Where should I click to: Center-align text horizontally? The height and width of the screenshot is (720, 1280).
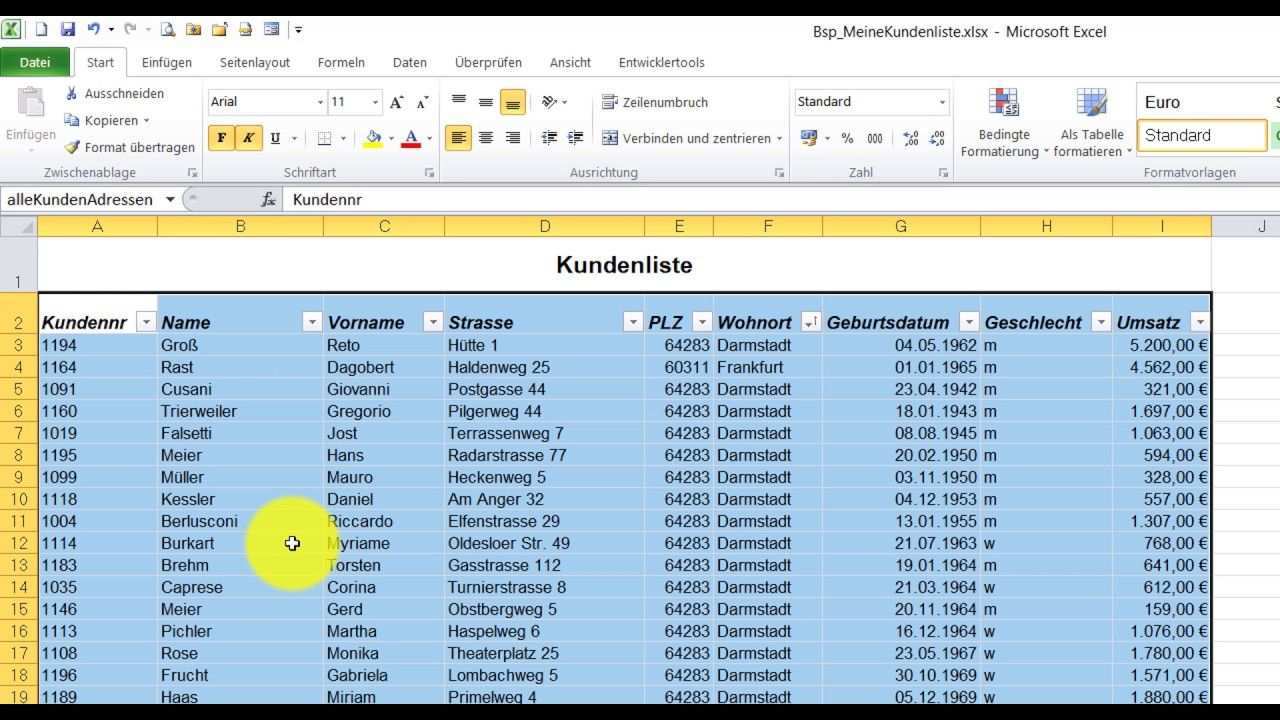point(486,138)
